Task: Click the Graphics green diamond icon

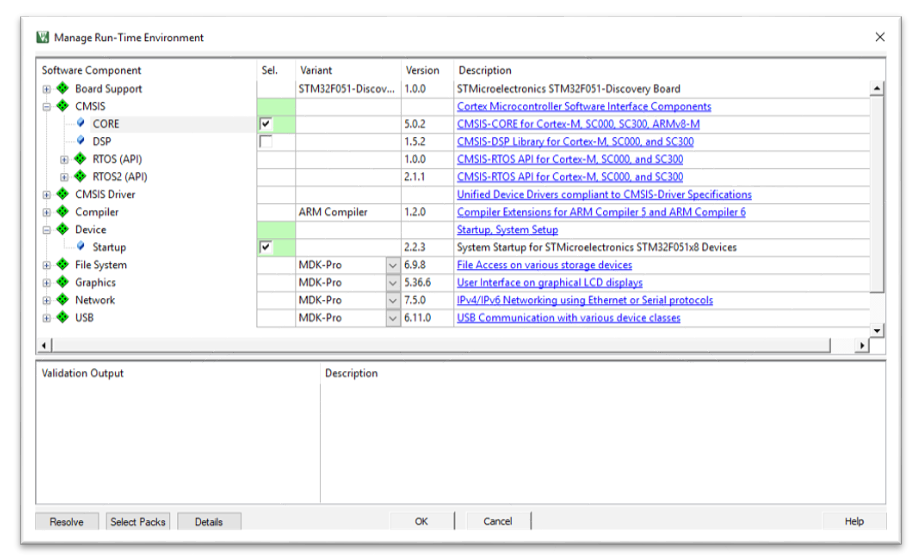Action: (63, 282)
